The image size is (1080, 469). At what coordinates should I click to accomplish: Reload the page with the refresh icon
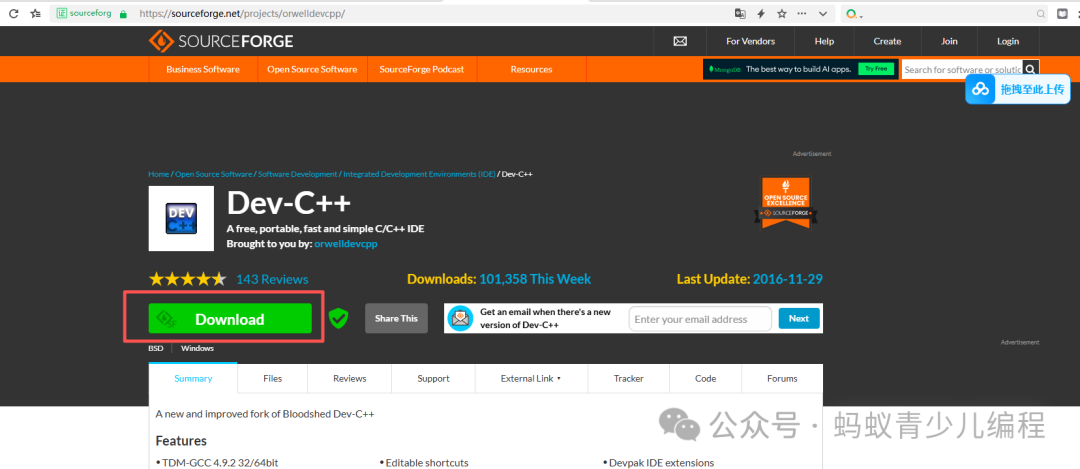(13, 13)
